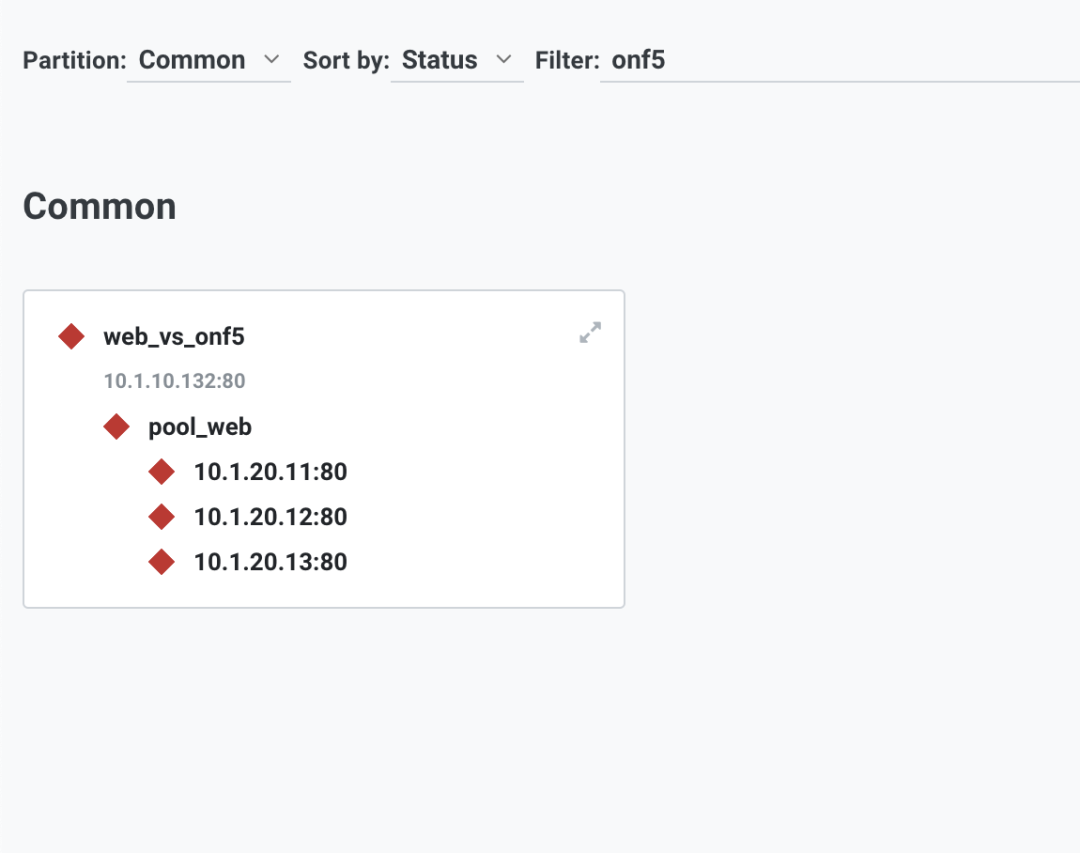
Task: Select virtual server address 10.1.10.132:80
Action: (x=174, y=381)
